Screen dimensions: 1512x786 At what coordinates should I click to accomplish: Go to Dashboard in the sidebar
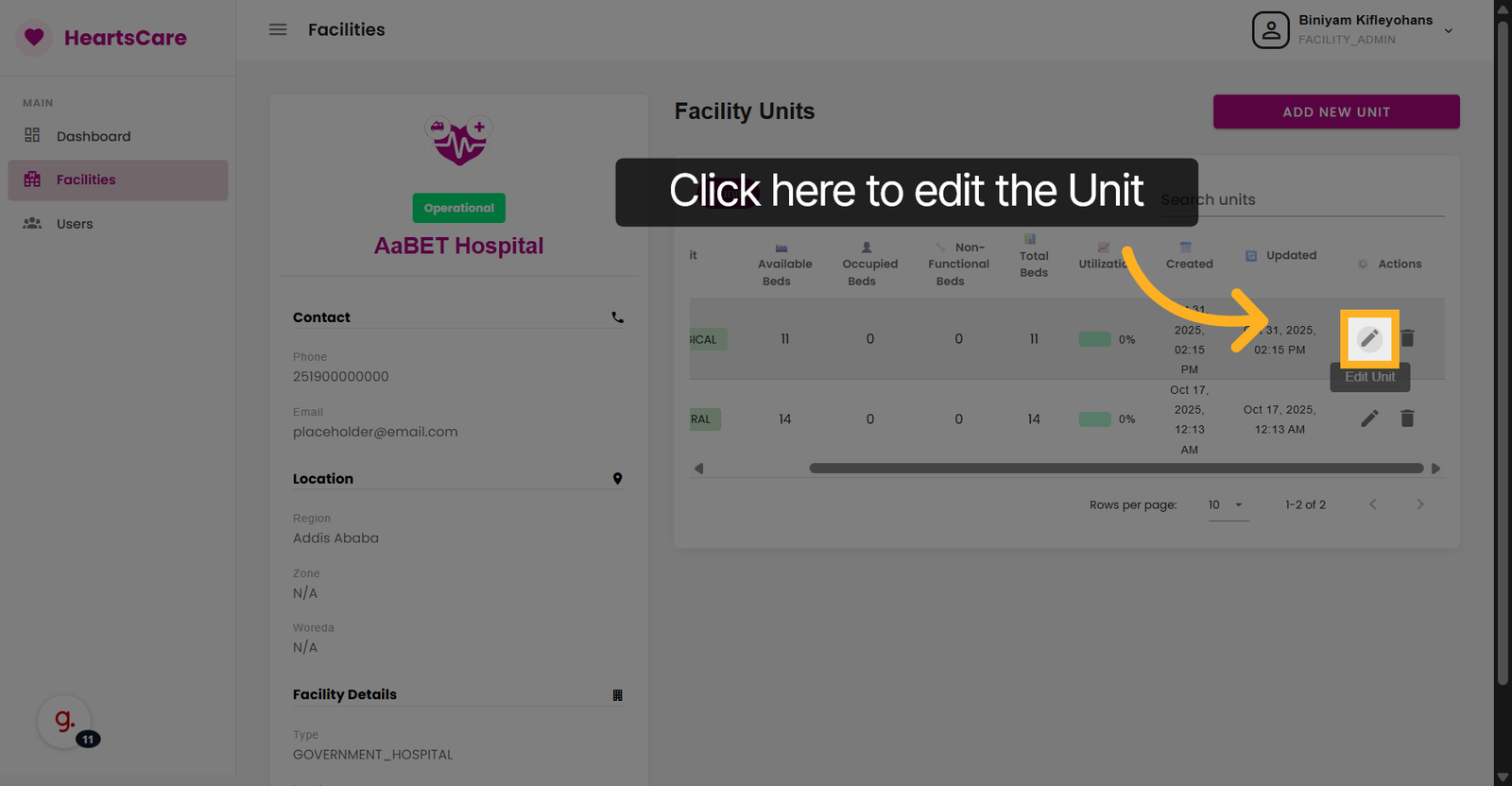(118, 136)
